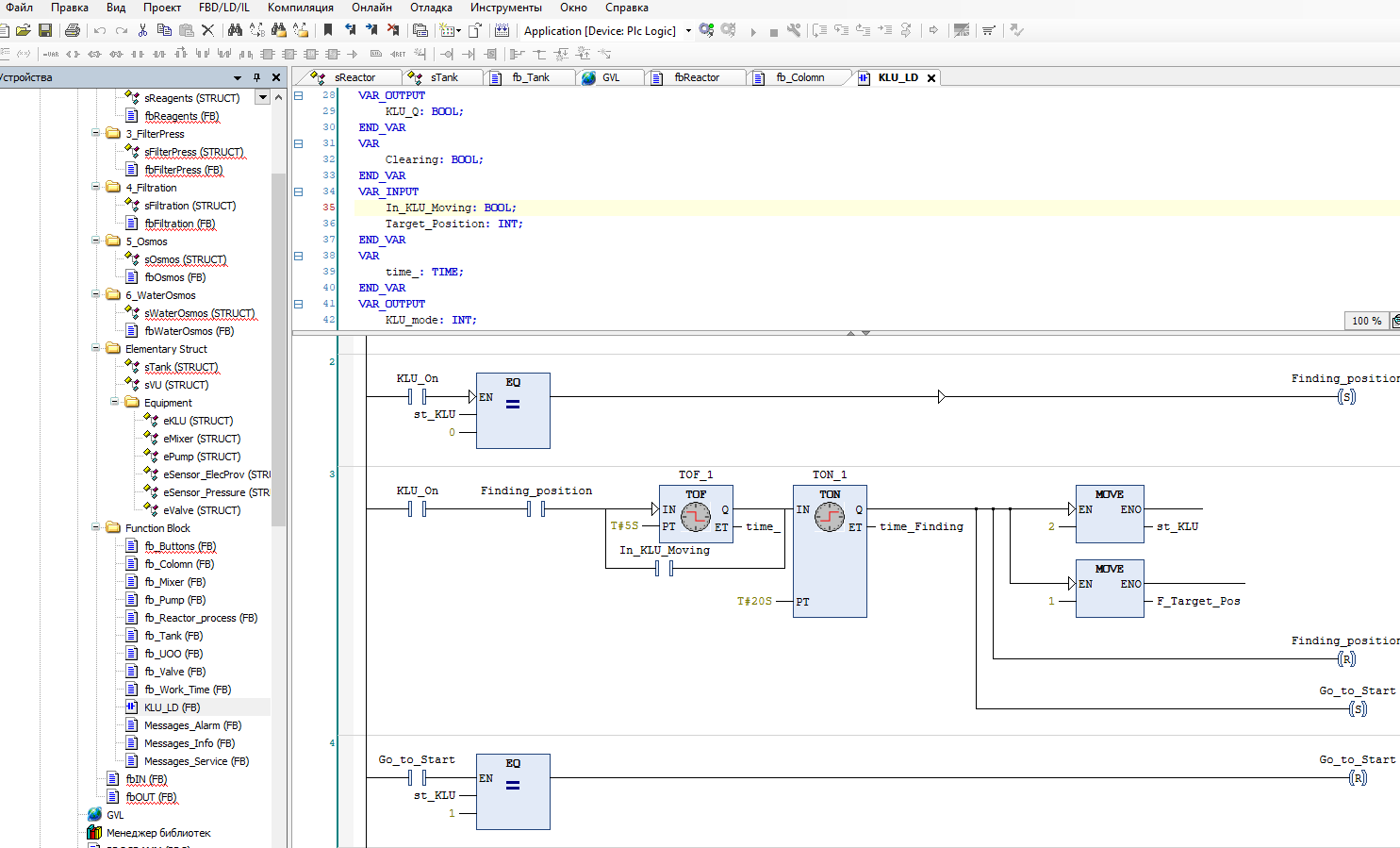Collapse the Elementary Struct folder

(96, 348)
